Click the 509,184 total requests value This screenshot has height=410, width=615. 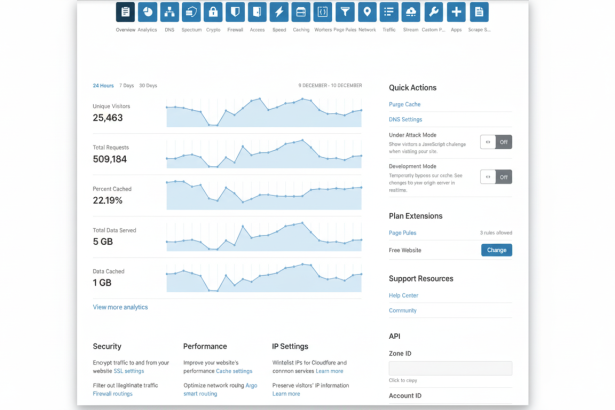pos(110,159)
